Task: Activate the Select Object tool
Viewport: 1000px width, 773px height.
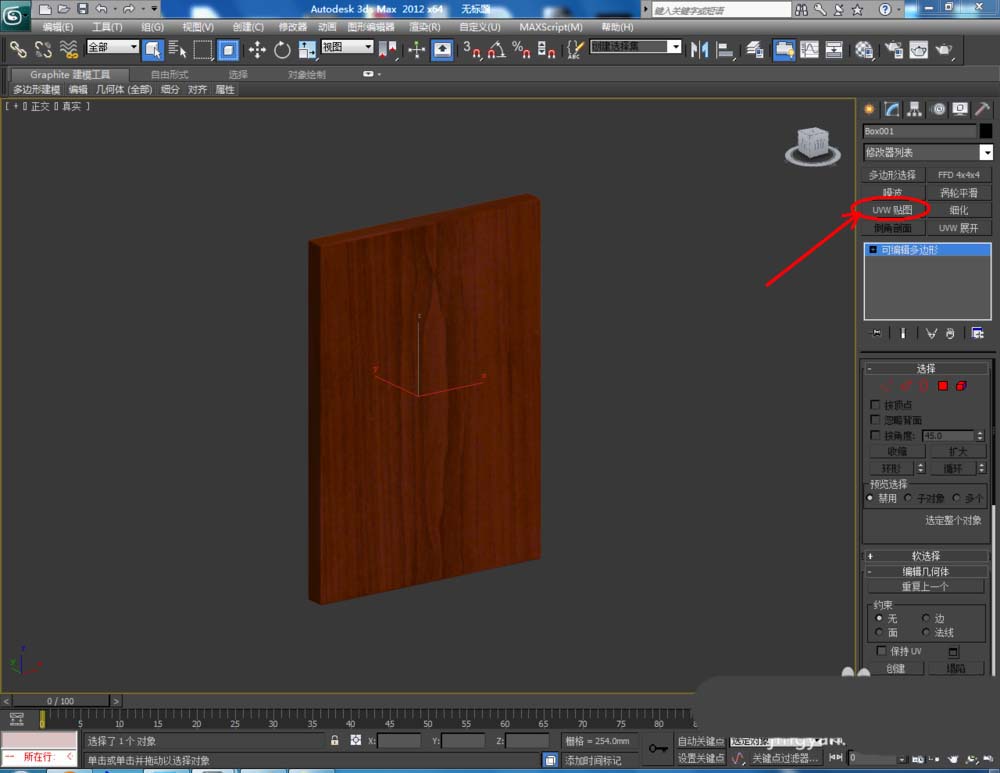Action: coord(153,49)
